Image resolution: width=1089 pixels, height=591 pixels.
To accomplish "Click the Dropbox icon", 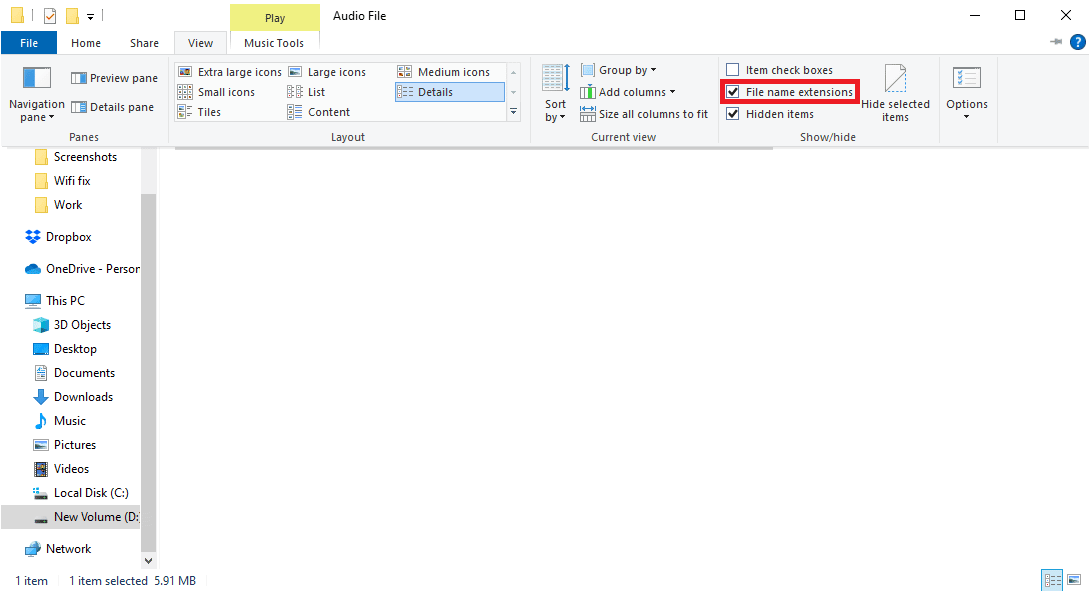I will point(33,237).
